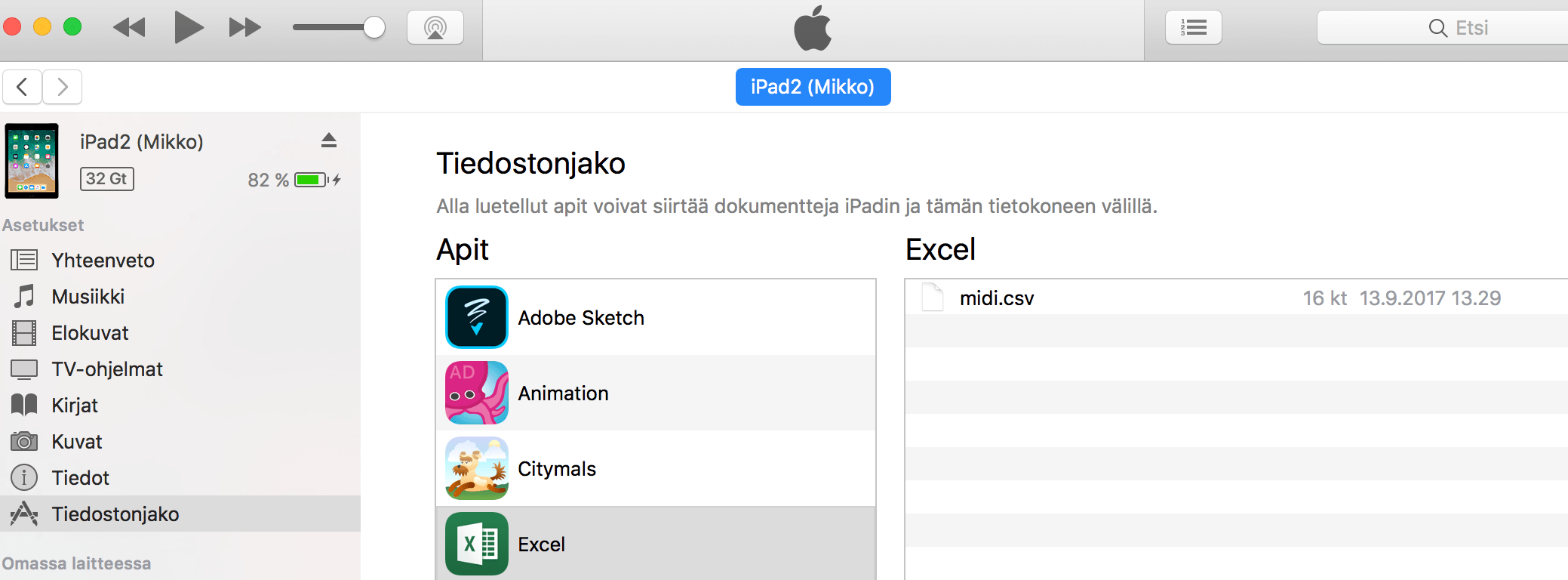Viewport: 1568px width, 580px height.
Task: Choose Citymals in the app list
Action: pos(557,469)
